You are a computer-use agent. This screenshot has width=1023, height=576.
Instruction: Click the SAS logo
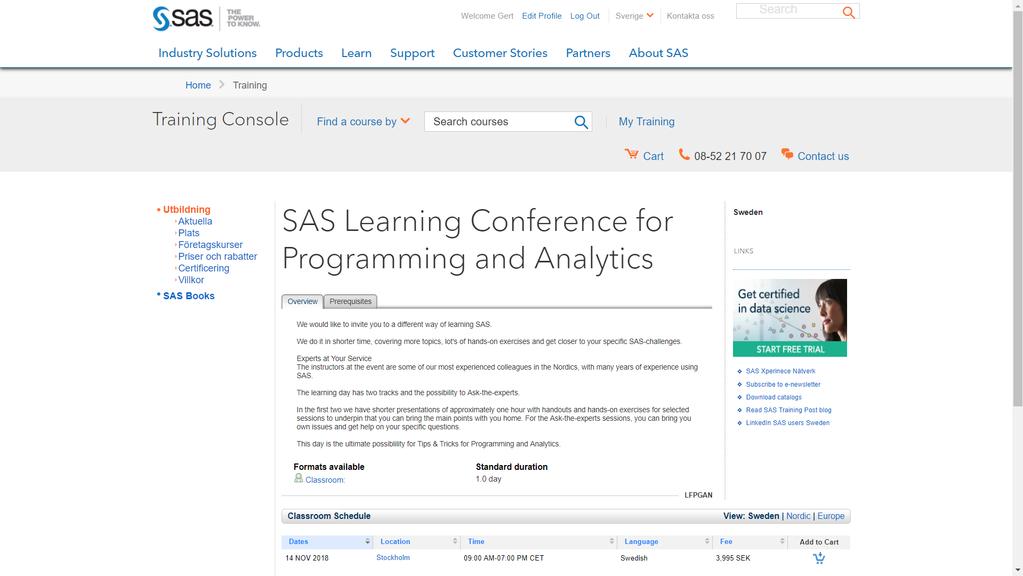183,18
